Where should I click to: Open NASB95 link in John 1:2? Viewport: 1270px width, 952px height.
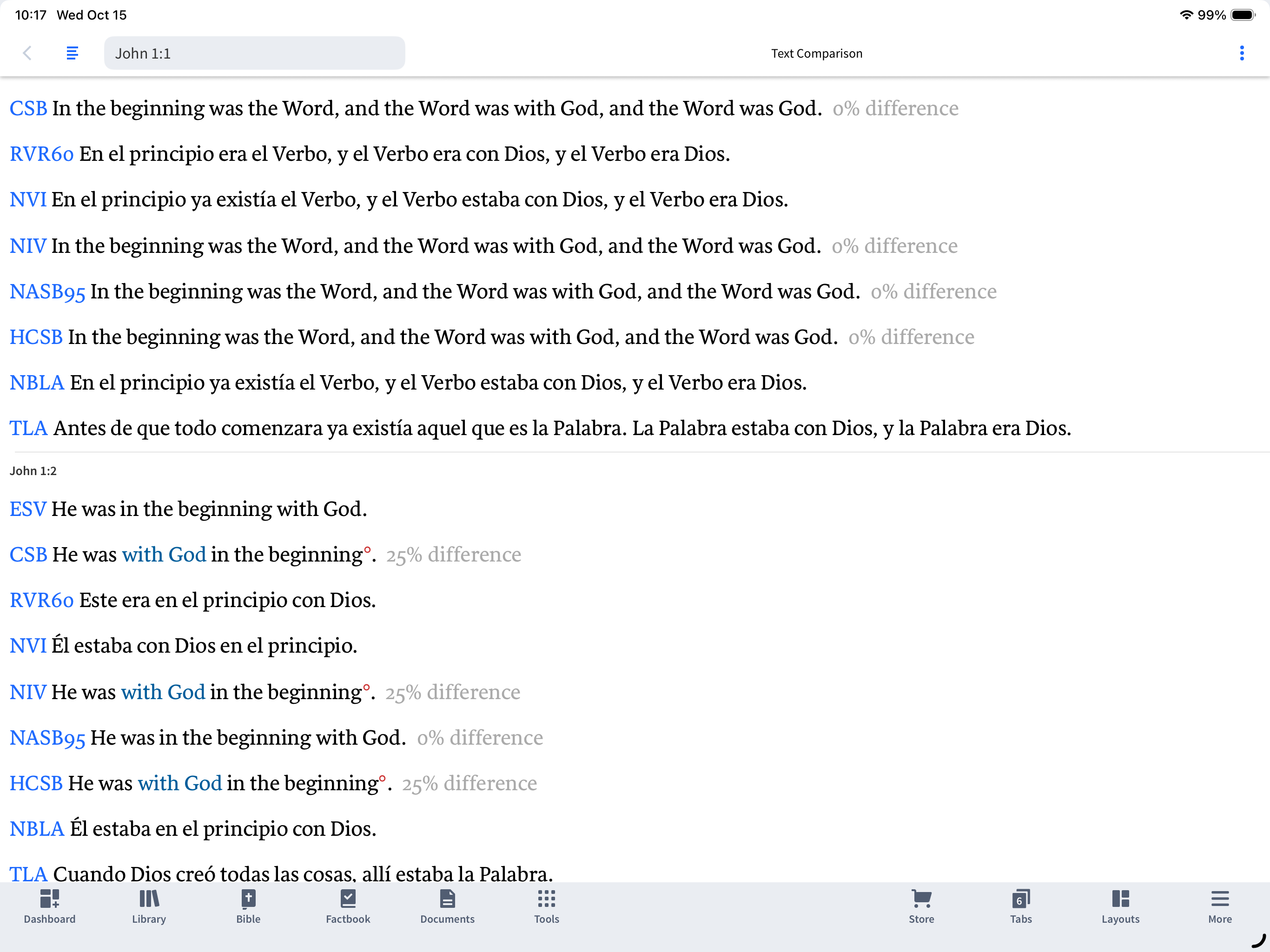[47, 738]
